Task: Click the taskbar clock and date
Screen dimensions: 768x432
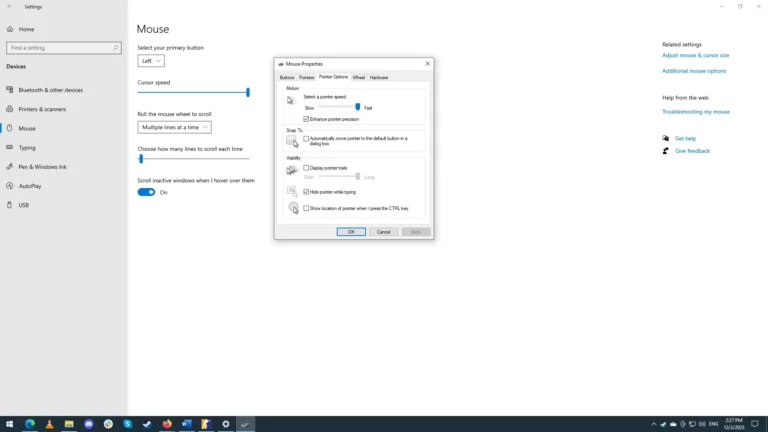Action: click(x=734, y=424)
